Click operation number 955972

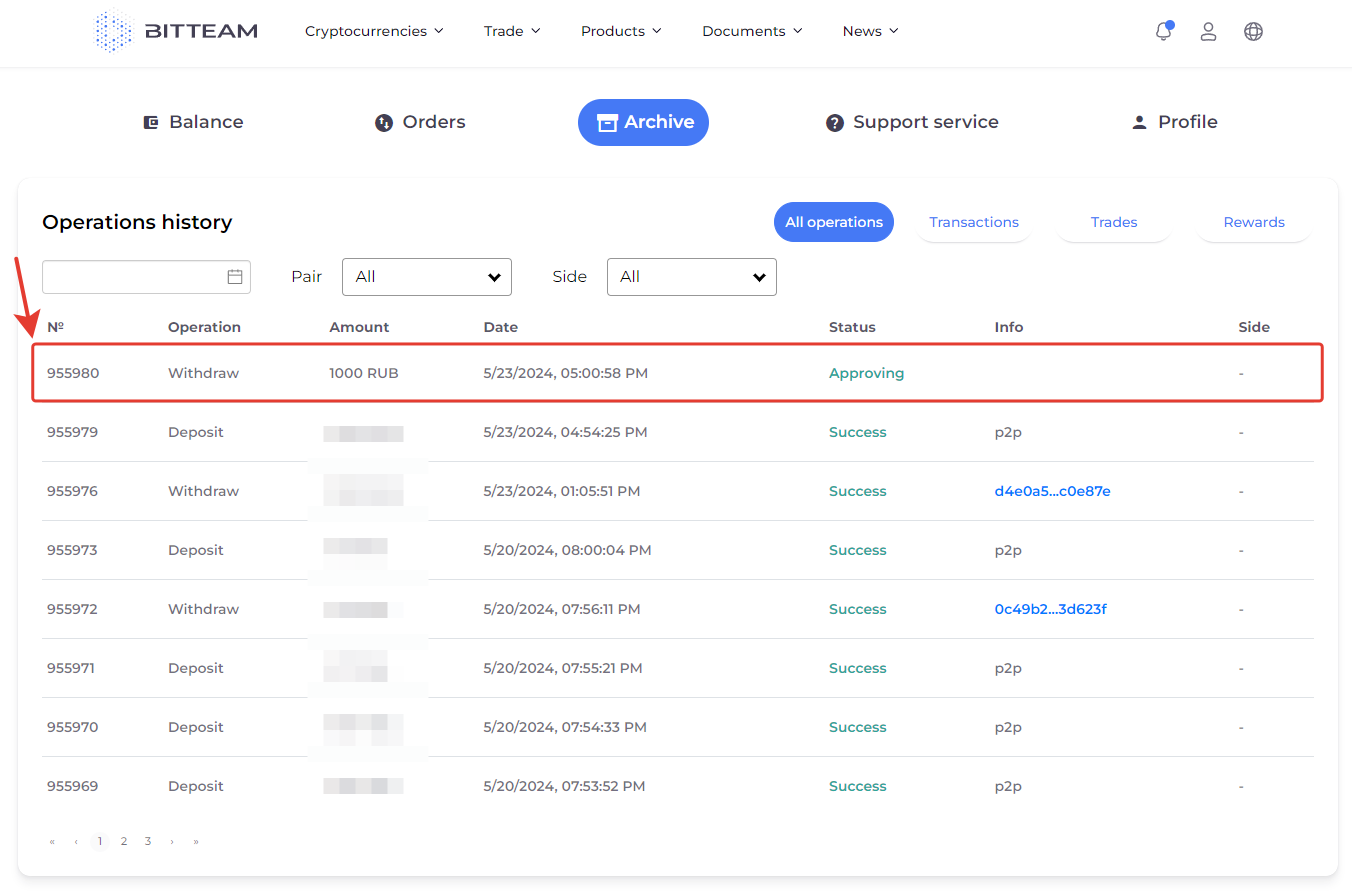pos(73,609)
